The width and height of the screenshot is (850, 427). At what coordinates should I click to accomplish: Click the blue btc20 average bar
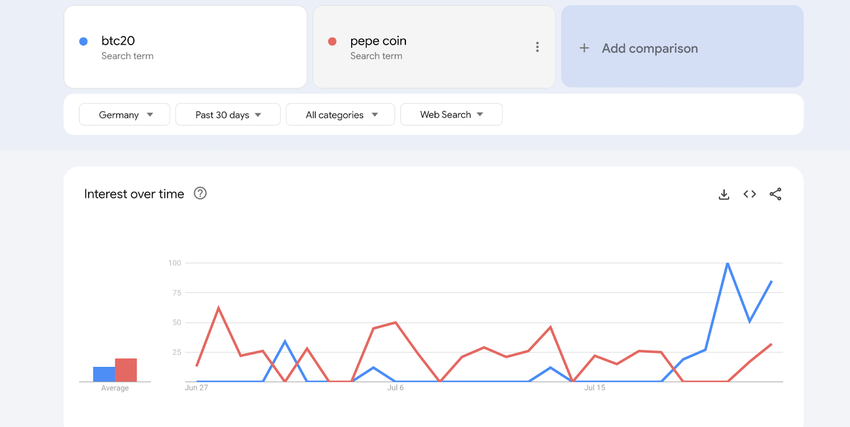[104, 374]
